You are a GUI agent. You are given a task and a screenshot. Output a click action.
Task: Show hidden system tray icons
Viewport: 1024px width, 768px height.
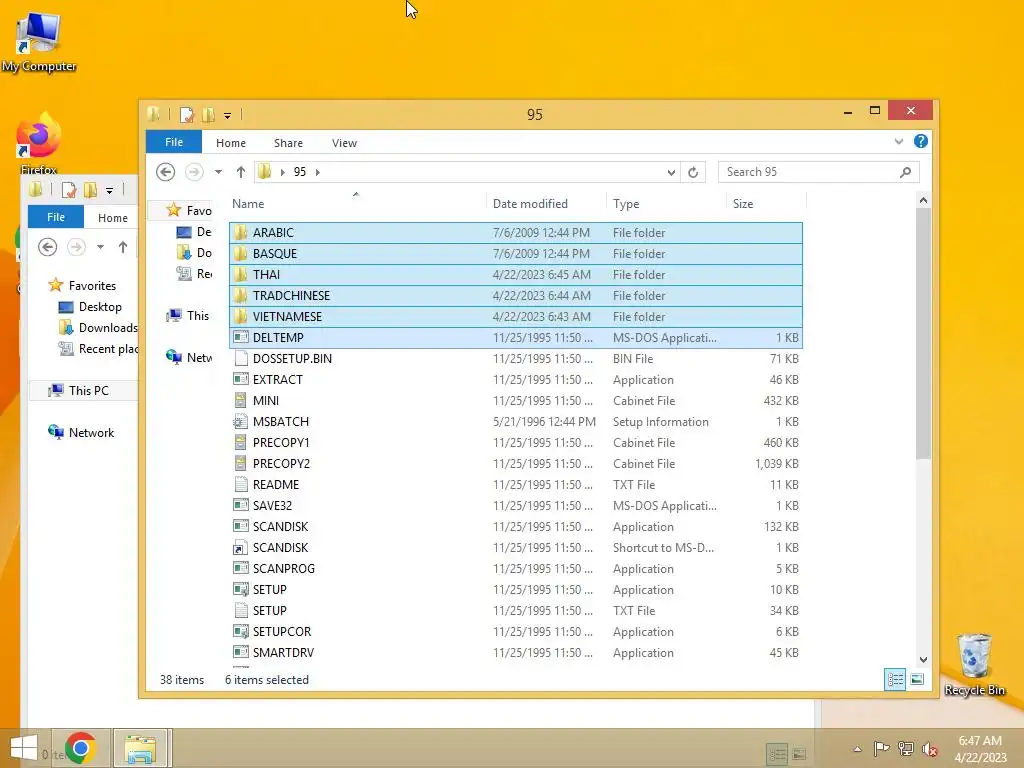tap(857, 749)
